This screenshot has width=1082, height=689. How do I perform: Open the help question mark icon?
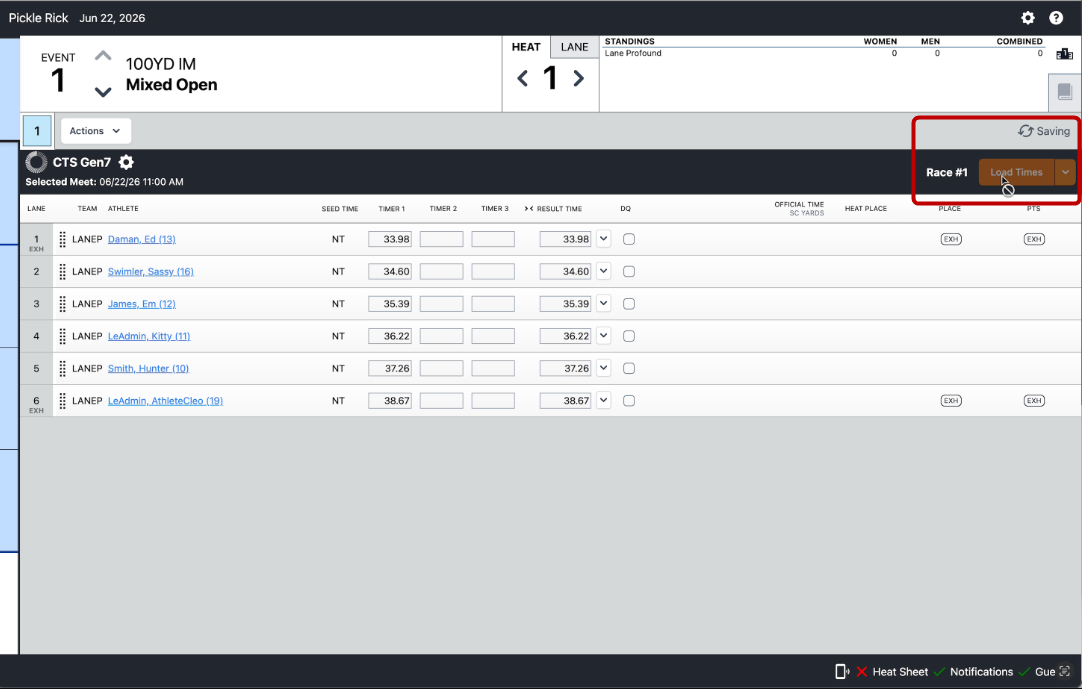click(x=1056, y=18)
